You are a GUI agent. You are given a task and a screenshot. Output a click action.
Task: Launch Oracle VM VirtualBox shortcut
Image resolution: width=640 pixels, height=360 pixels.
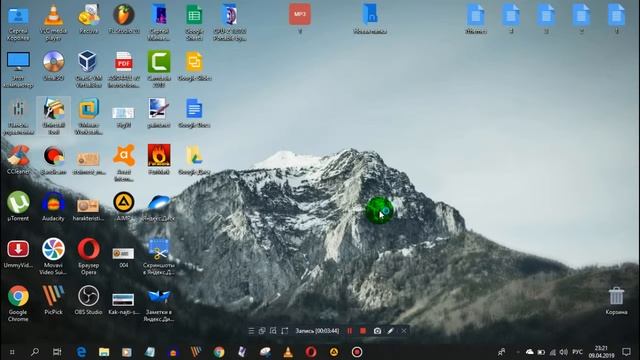tap(89, 69)
